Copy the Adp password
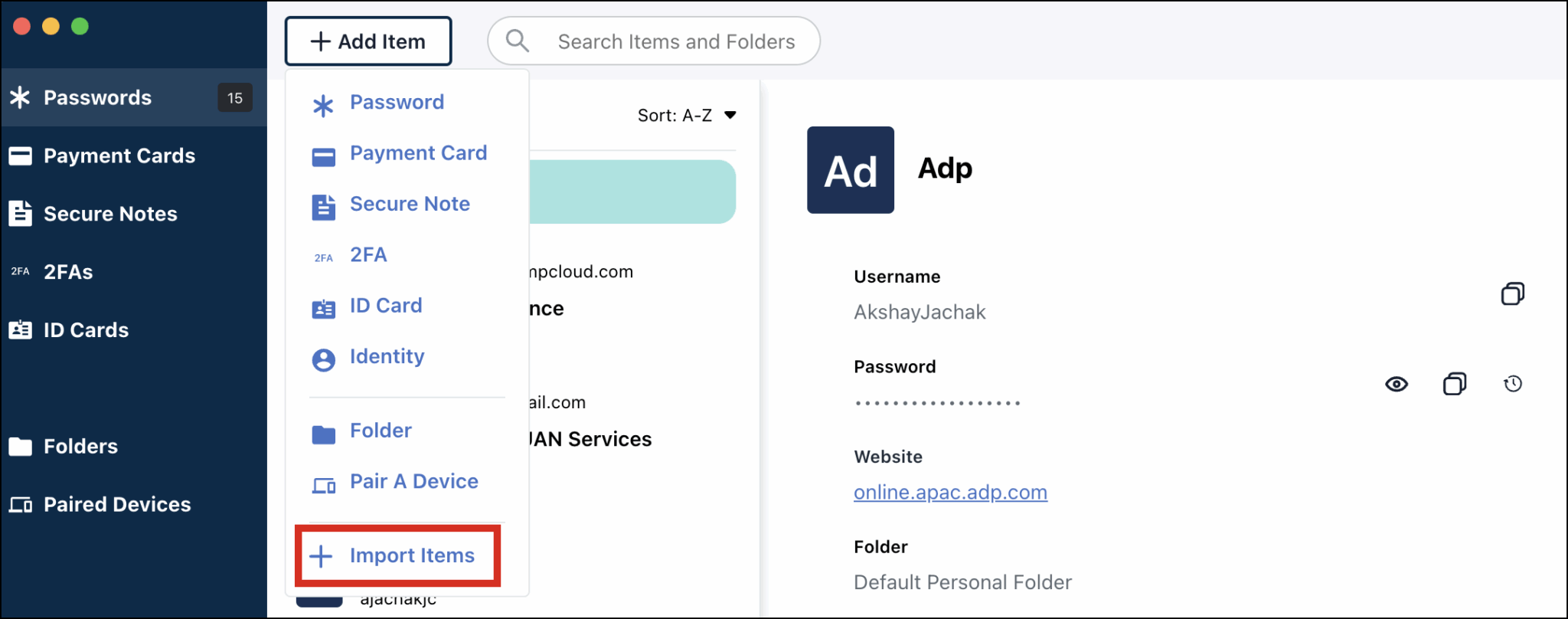This screenshot has width=1568, height=619. tap(1454, 384)
